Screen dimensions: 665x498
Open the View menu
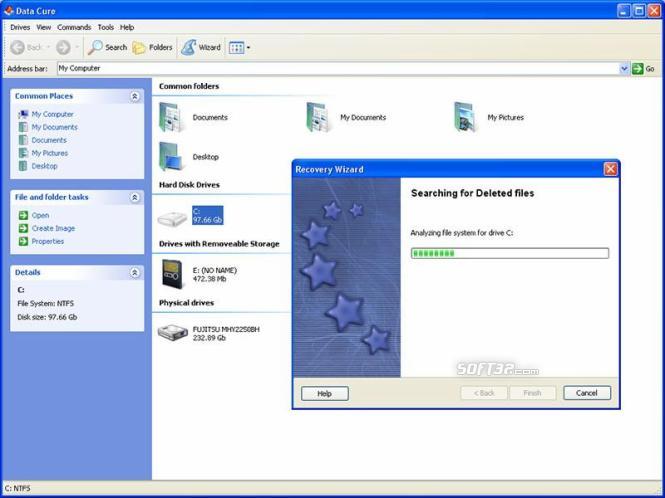(x=44, y=27)
